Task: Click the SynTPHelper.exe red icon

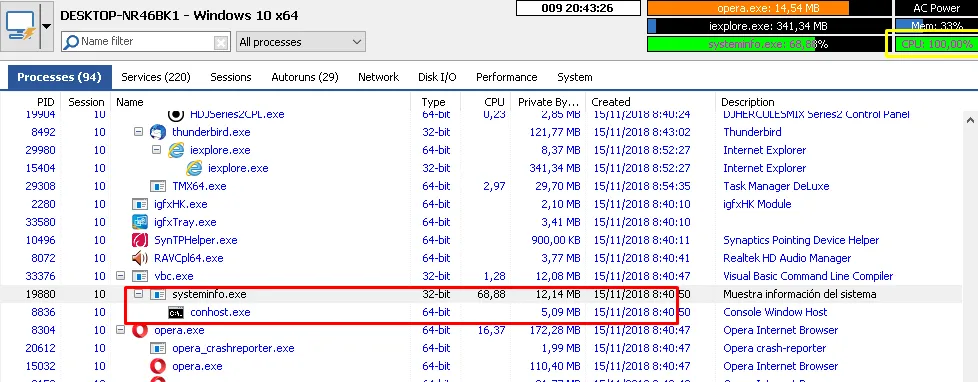Action: [140, 240]
